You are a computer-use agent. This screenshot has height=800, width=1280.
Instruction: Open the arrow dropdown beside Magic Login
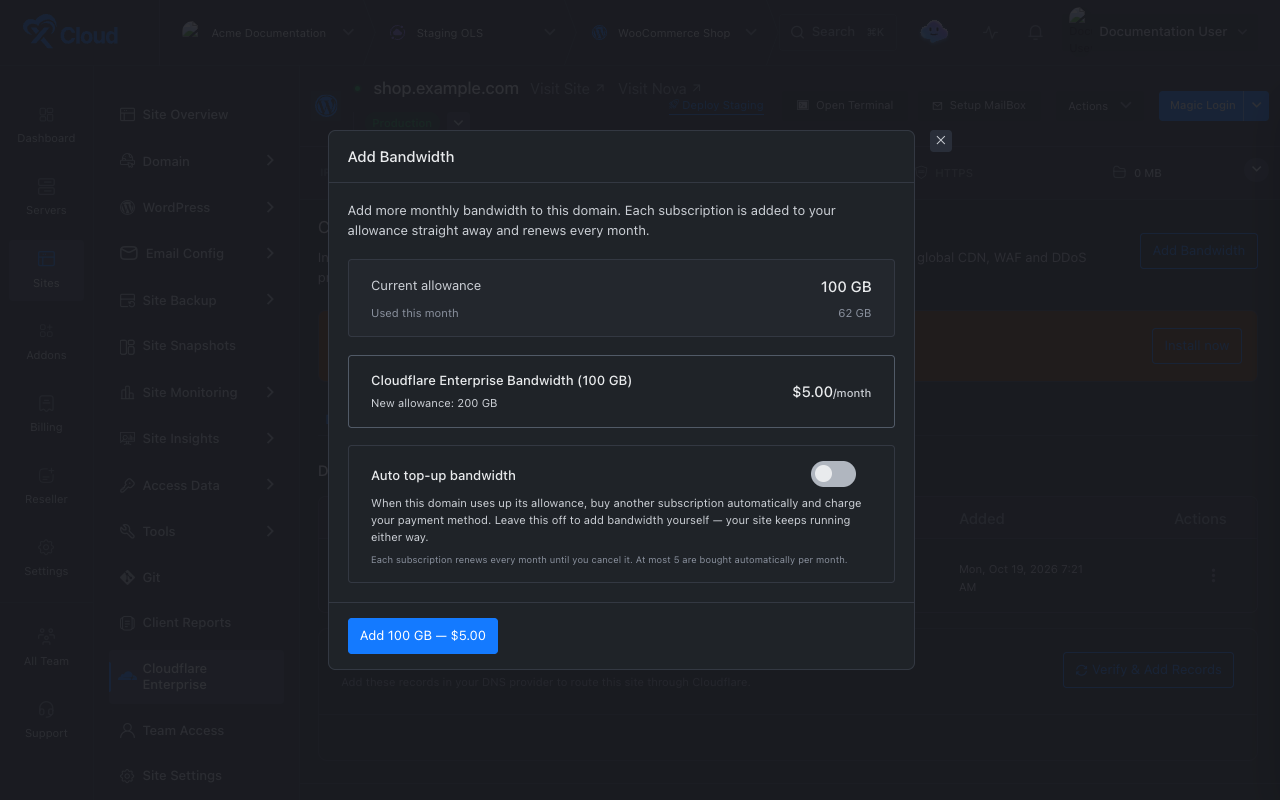pos(1258,105)
